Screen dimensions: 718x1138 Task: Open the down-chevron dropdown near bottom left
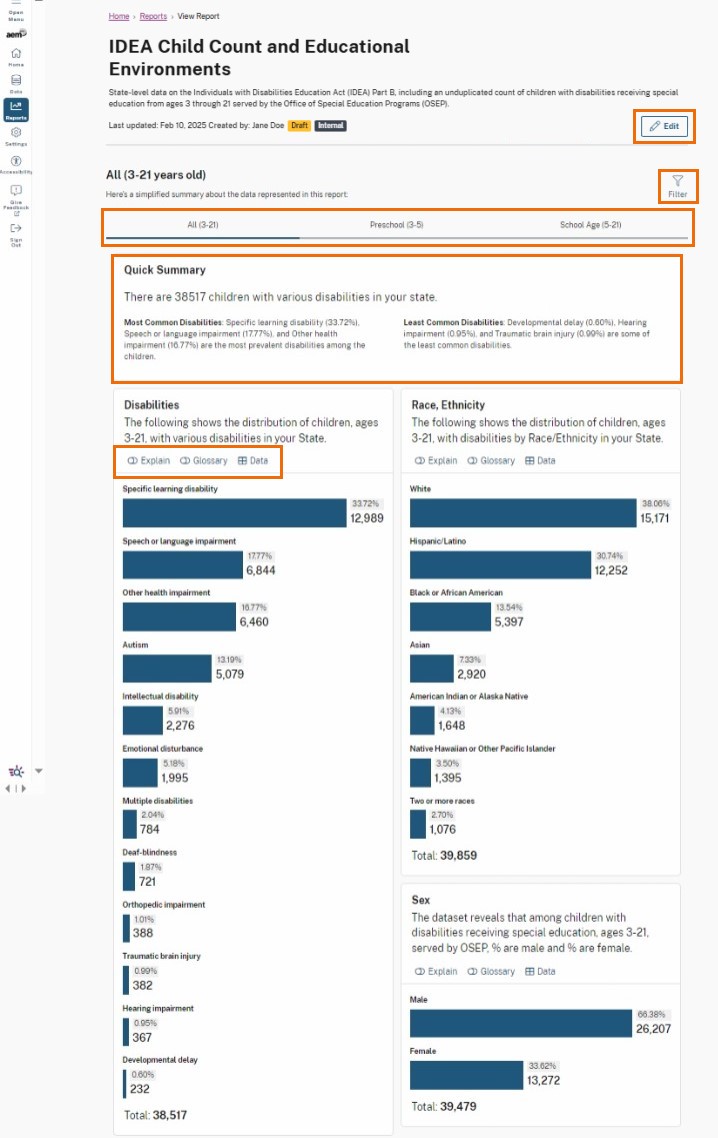[38, 771]
